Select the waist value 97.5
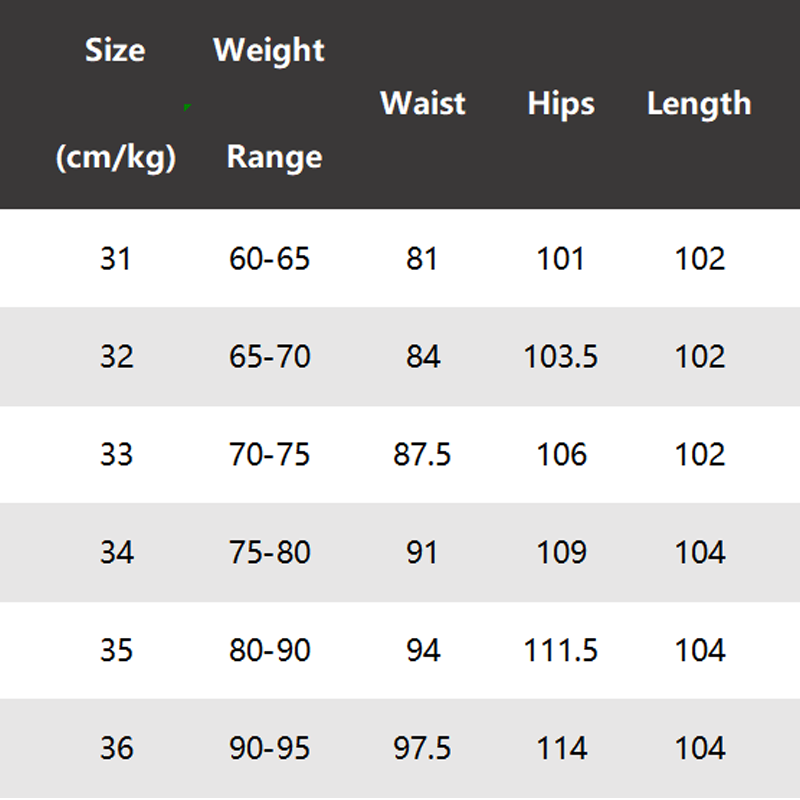The height and width of the screenshot is (800, 800). tap(422, 749)
